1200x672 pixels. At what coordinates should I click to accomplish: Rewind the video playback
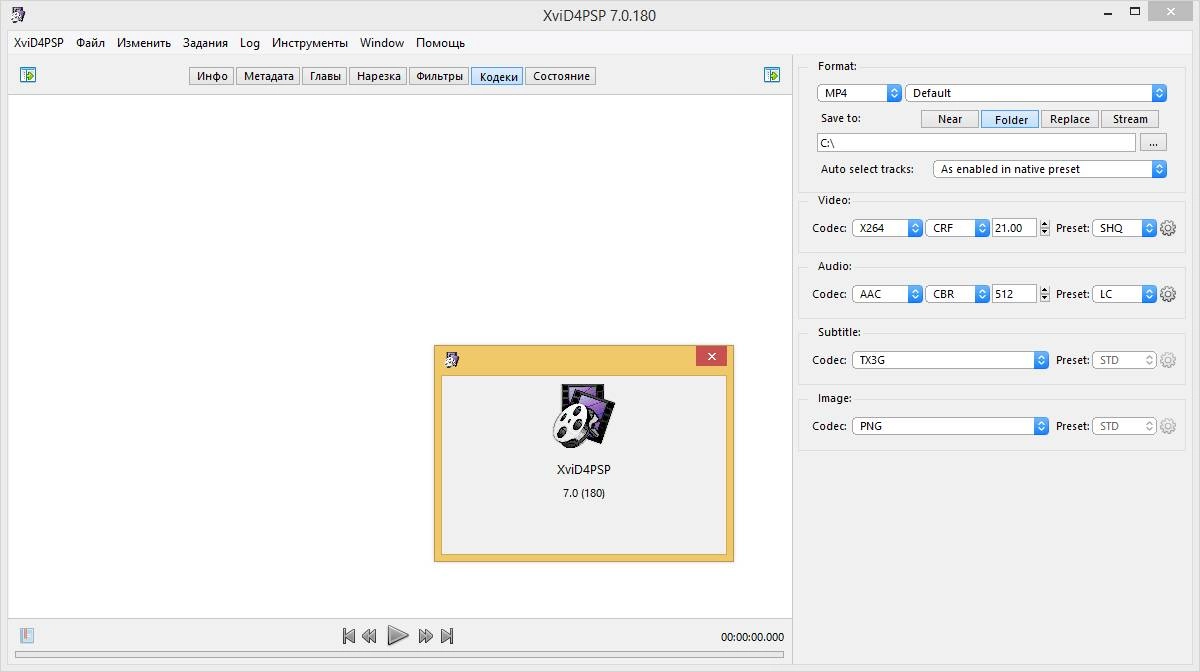pos(369,636)
